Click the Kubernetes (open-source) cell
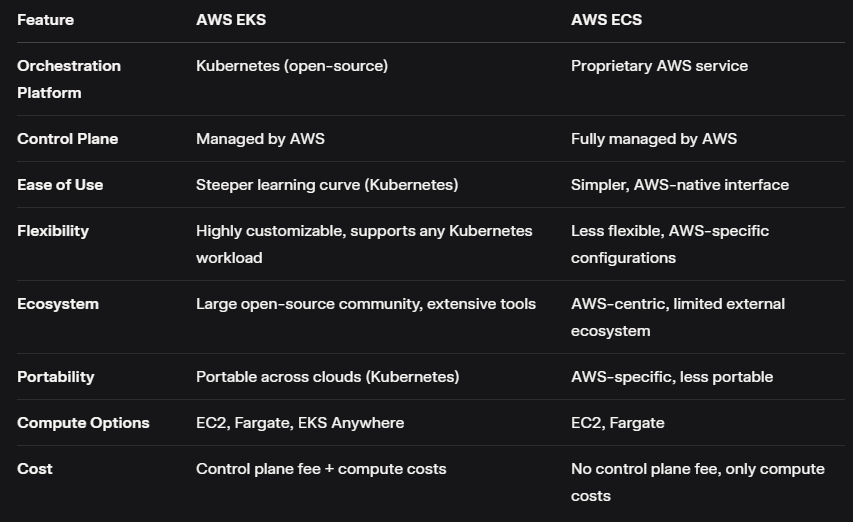 coord(292,66)
